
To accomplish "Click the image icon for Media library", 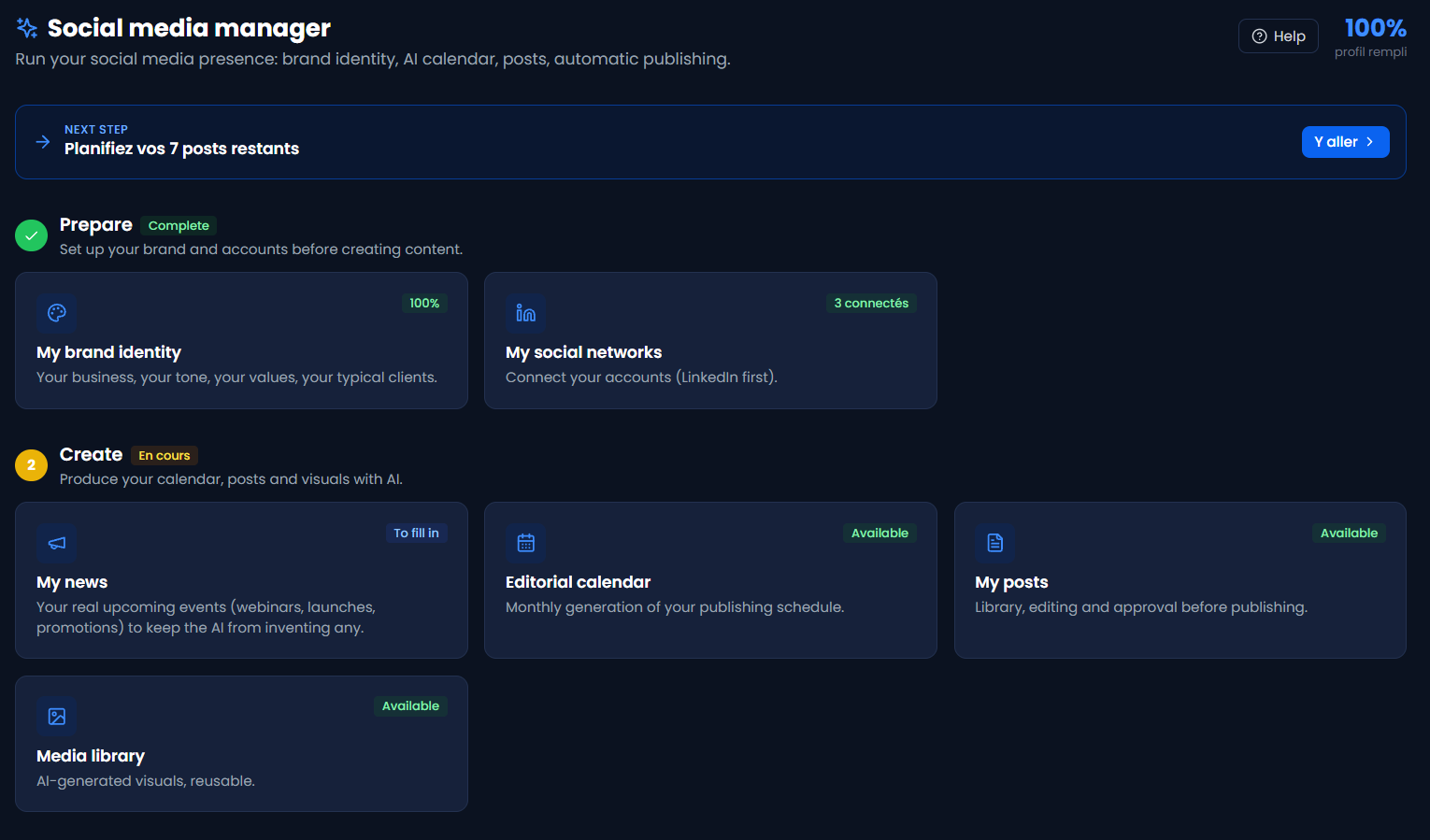I will (x=57, y=717).
